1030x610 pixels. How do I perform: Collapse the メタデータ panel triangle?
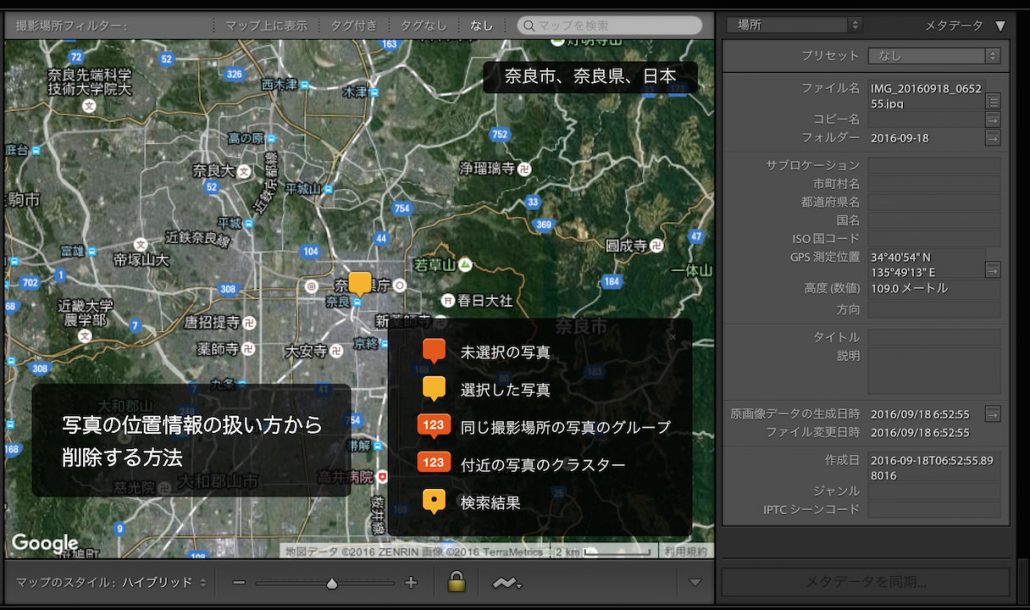[x=1000, y=26]
